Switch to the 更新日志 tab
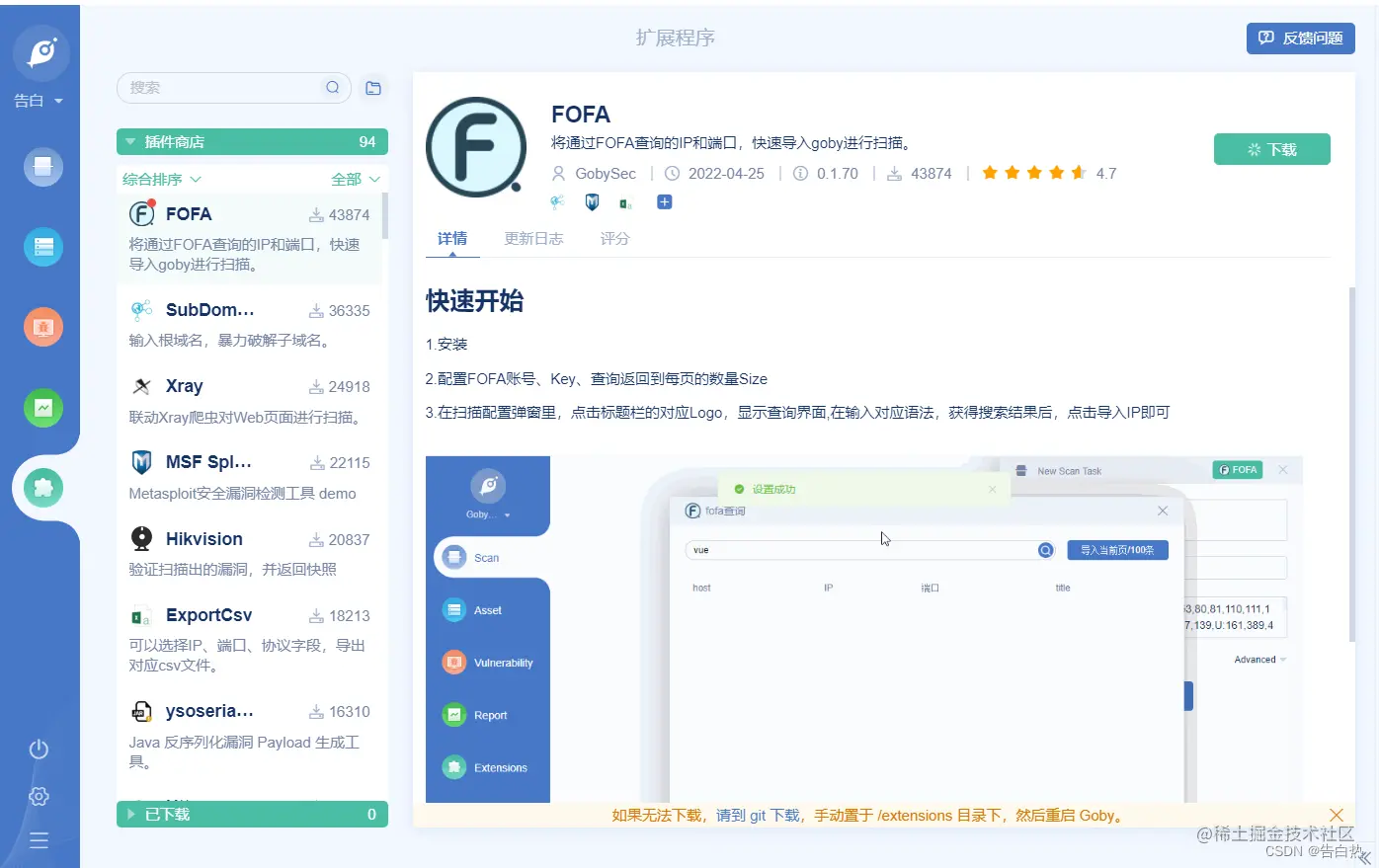 point(533,238)
